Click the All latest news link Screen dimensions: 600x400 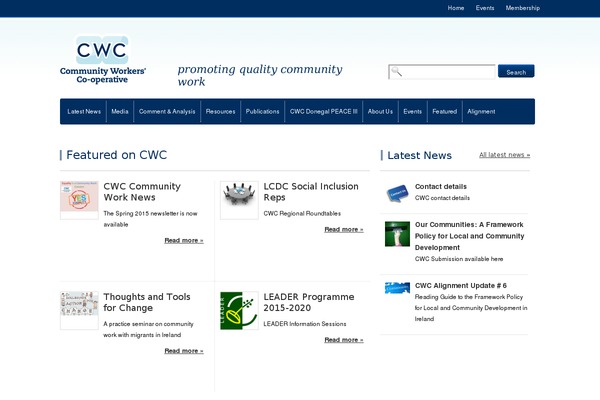point(504,155)
